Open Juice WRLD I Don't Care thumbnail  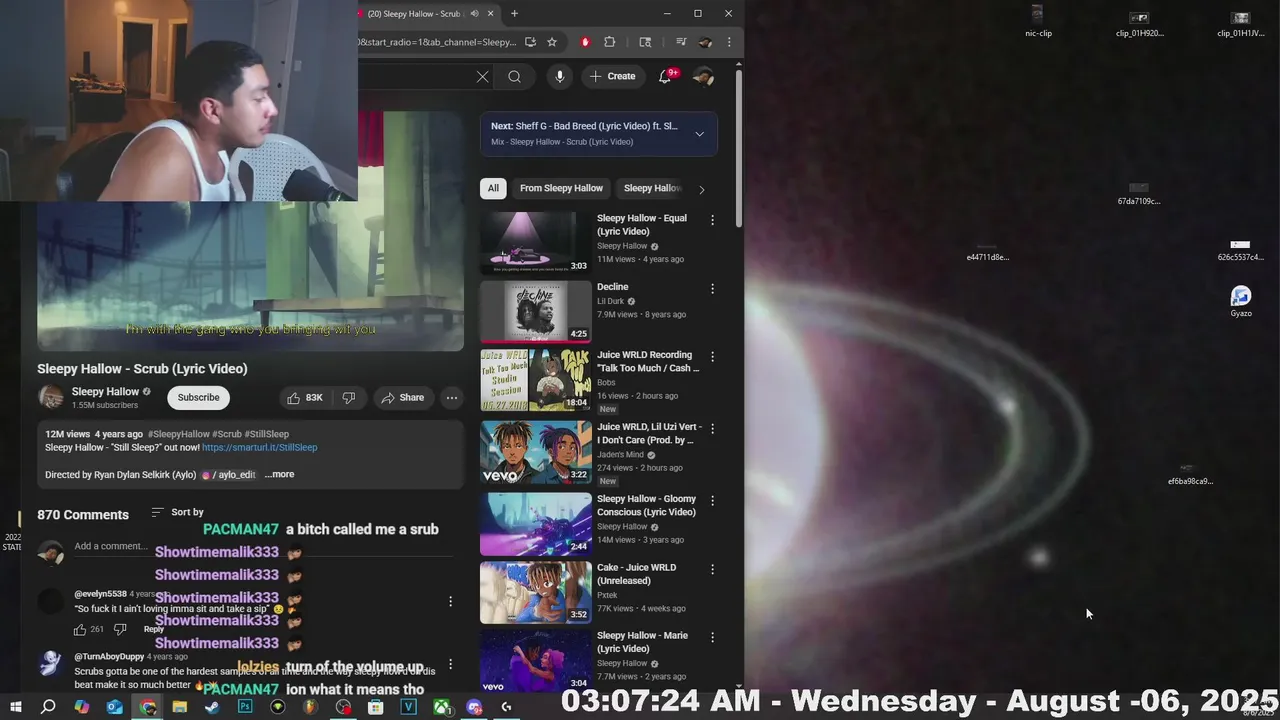[x=536, y=452]
